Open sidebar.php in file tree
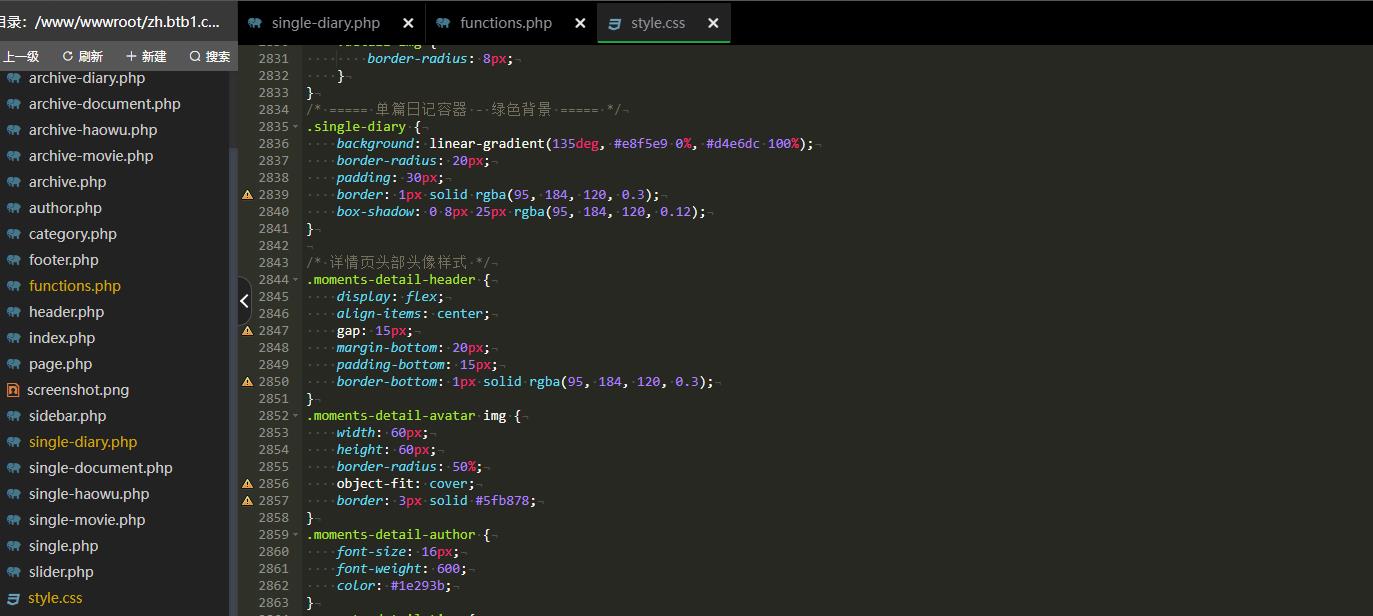Screen dimensions: 1373x616 (67, 416)
